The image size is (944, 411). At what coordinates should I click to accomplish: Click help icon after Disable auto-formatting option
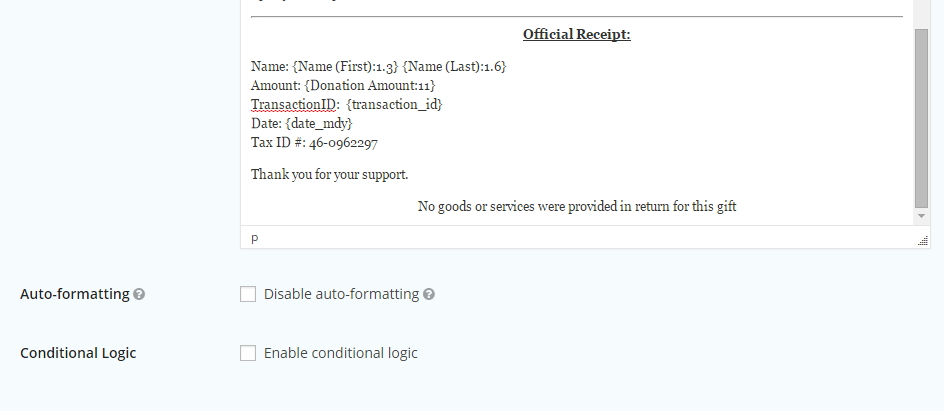429,294
